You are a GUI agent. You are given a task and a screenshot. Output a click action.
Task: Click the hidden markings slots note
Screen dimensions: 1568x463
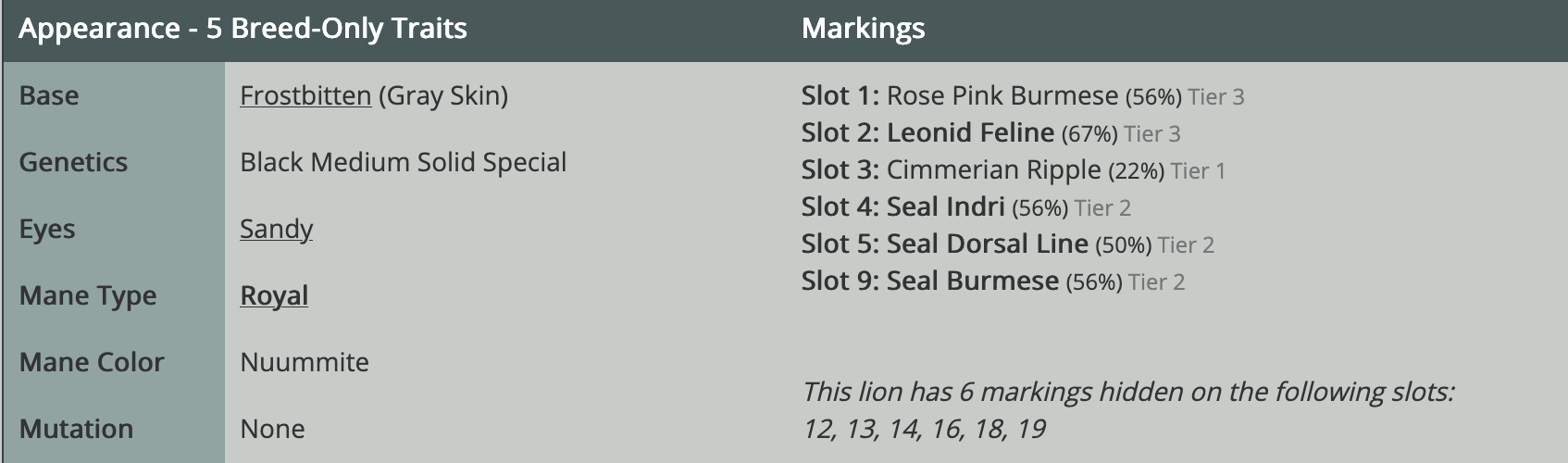pos(1128,410)
